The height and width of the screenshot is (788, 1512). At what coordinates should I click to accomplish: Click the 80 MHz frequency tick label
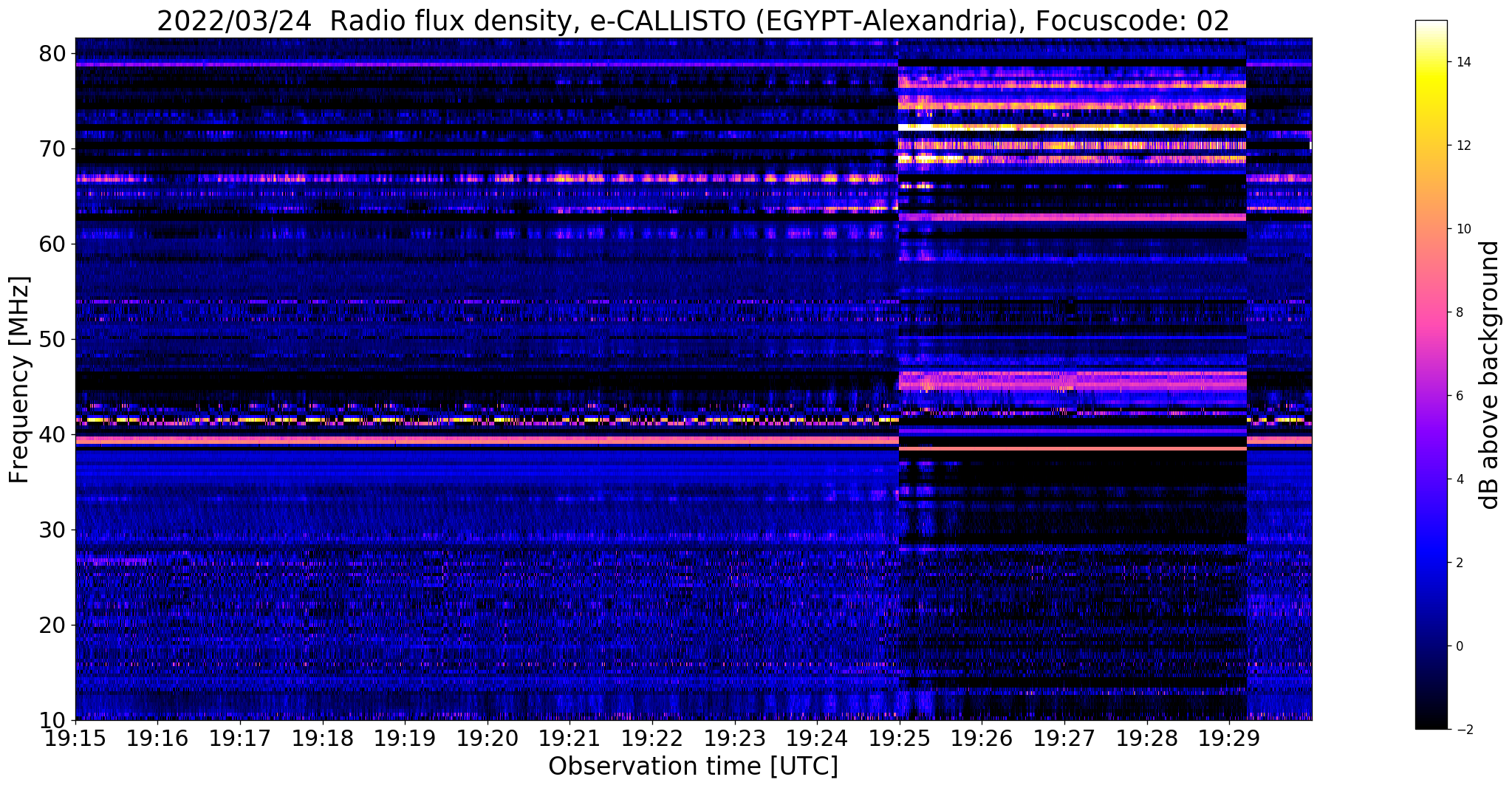tap(53, 53)
